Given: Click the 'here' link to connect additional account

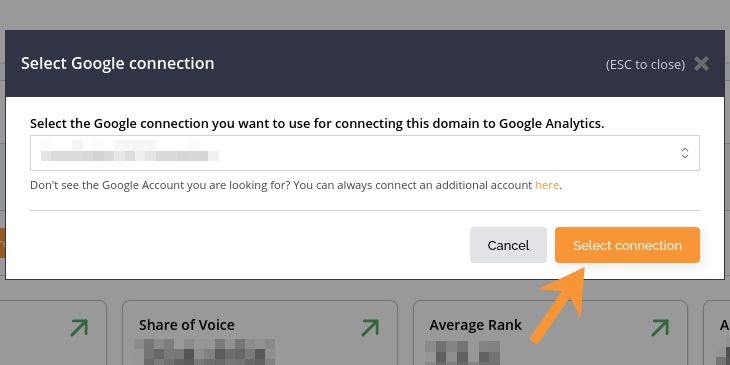Looking at the screenshot, I should pos(547,185).
